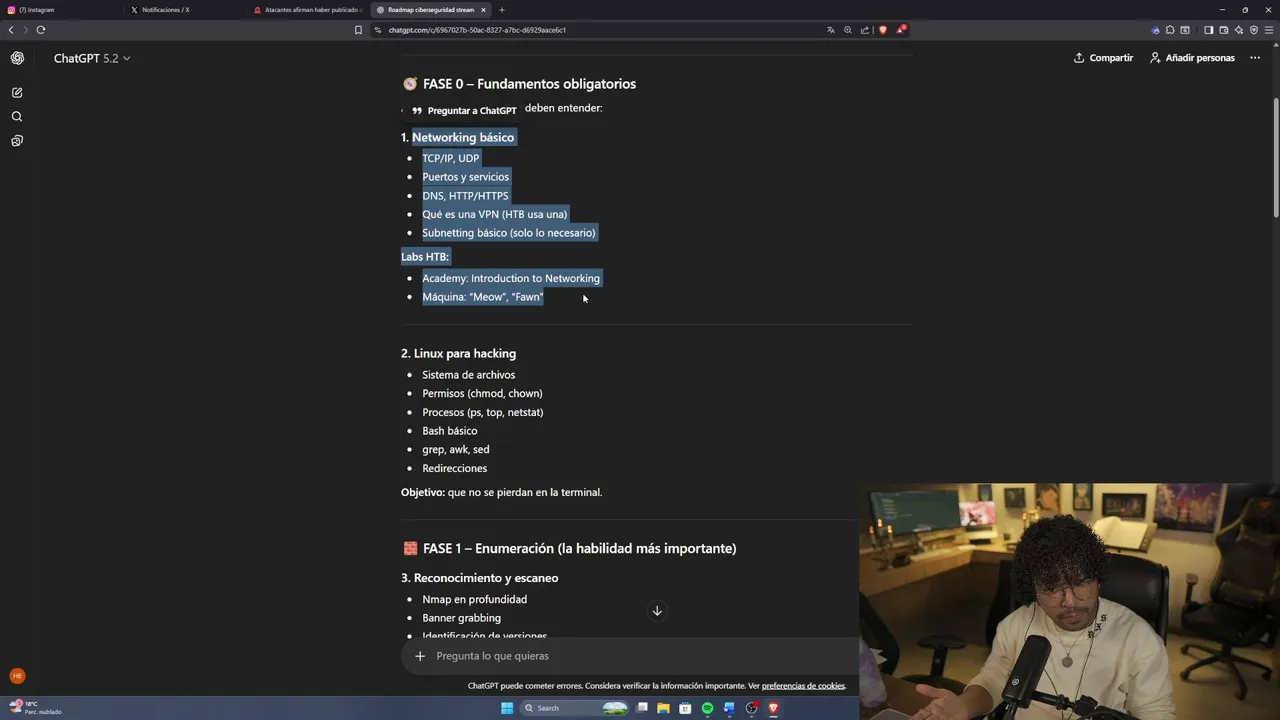Viewport: 1280px width, 720px height.
Task: Open Spotify from the taskbar
Action: [707, 708]
